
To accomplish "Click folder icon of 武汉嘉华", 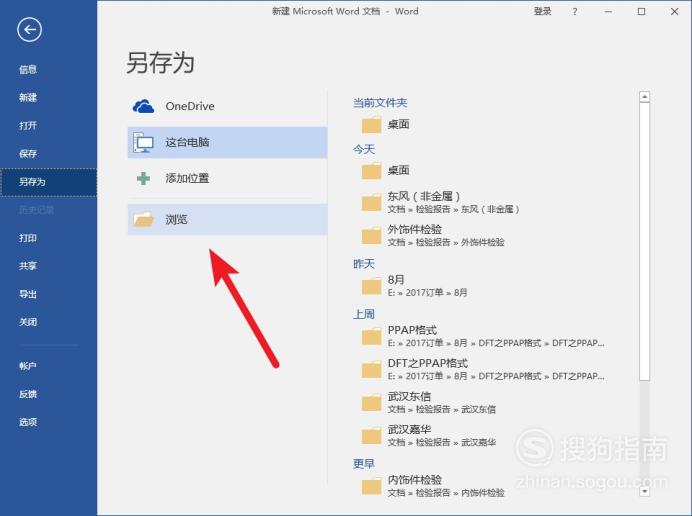I will pyautogui.click(x=371, y=436).
